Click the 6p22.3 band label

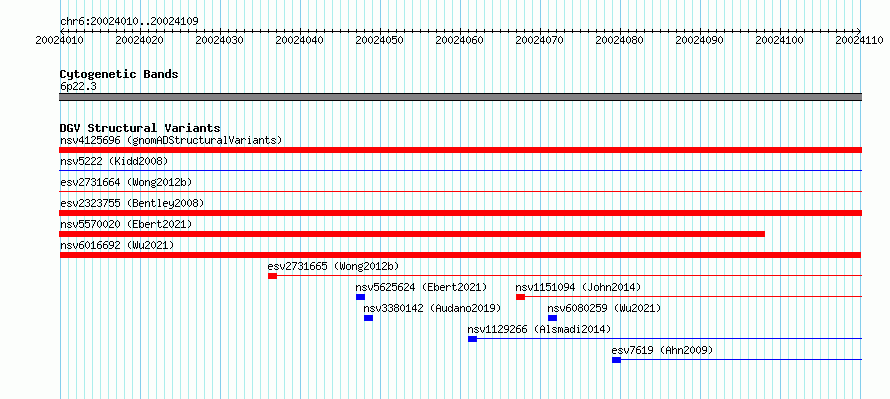point(78,86)
